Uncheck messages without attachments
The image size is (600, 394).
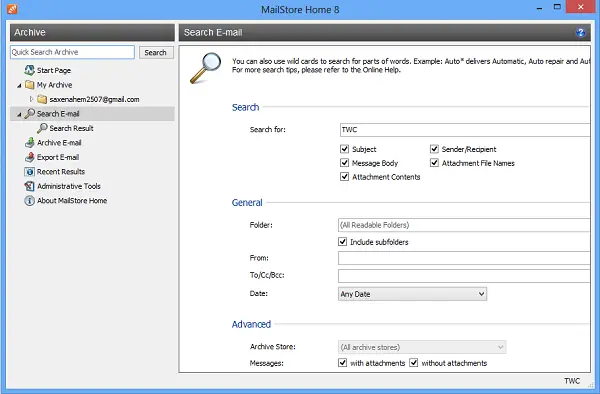coord(414,363)
